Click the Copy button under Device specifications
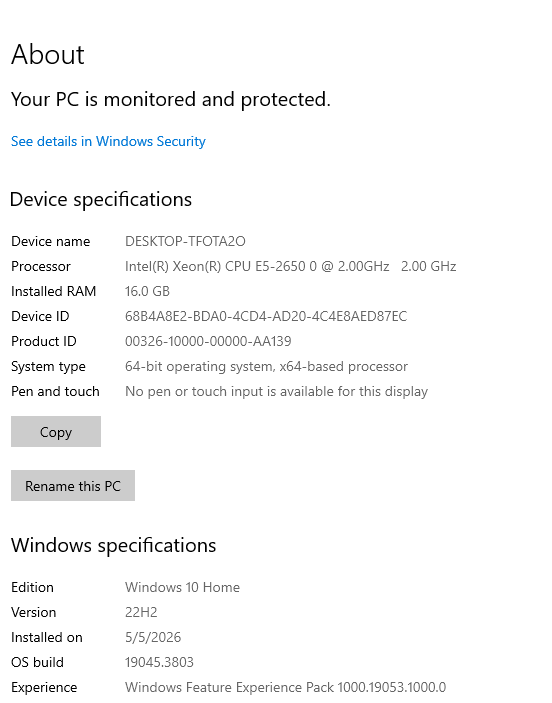The width and height of the screenshot is (552, 703). (x=56, y=431)
